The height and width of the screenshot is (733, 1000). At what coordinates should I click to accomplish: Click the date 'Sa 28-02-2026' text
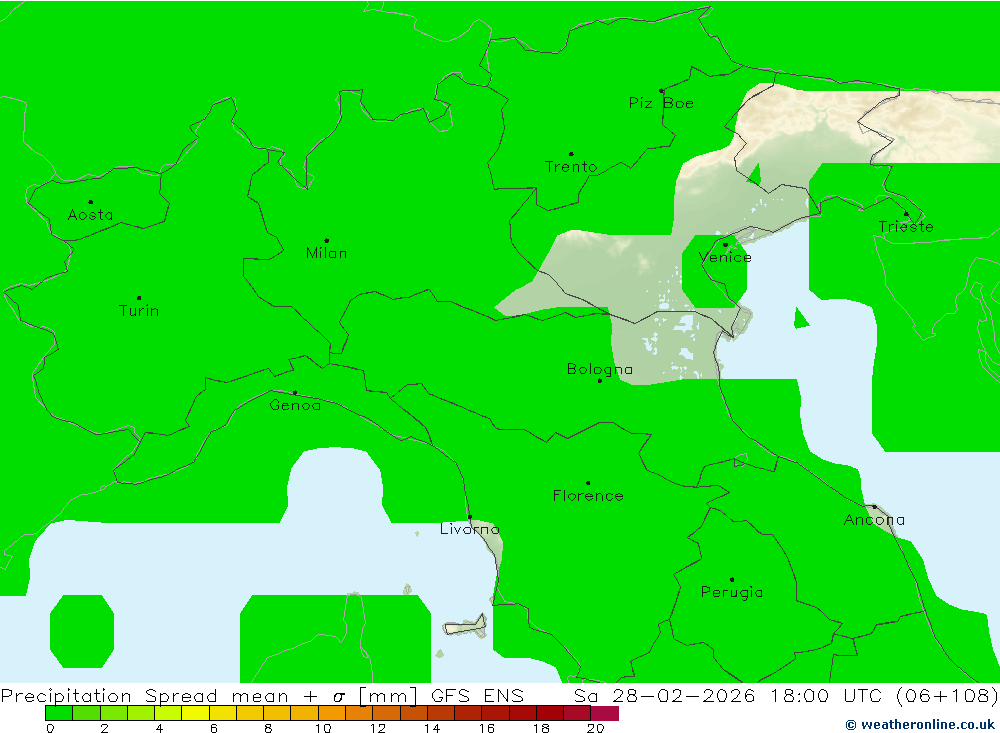[x=665, y=695]
